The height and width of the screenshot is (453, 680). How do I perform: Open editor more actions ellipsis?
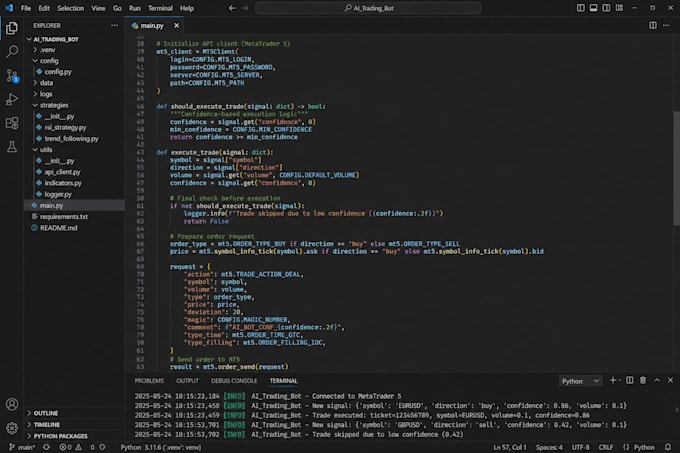pos(666,26)
